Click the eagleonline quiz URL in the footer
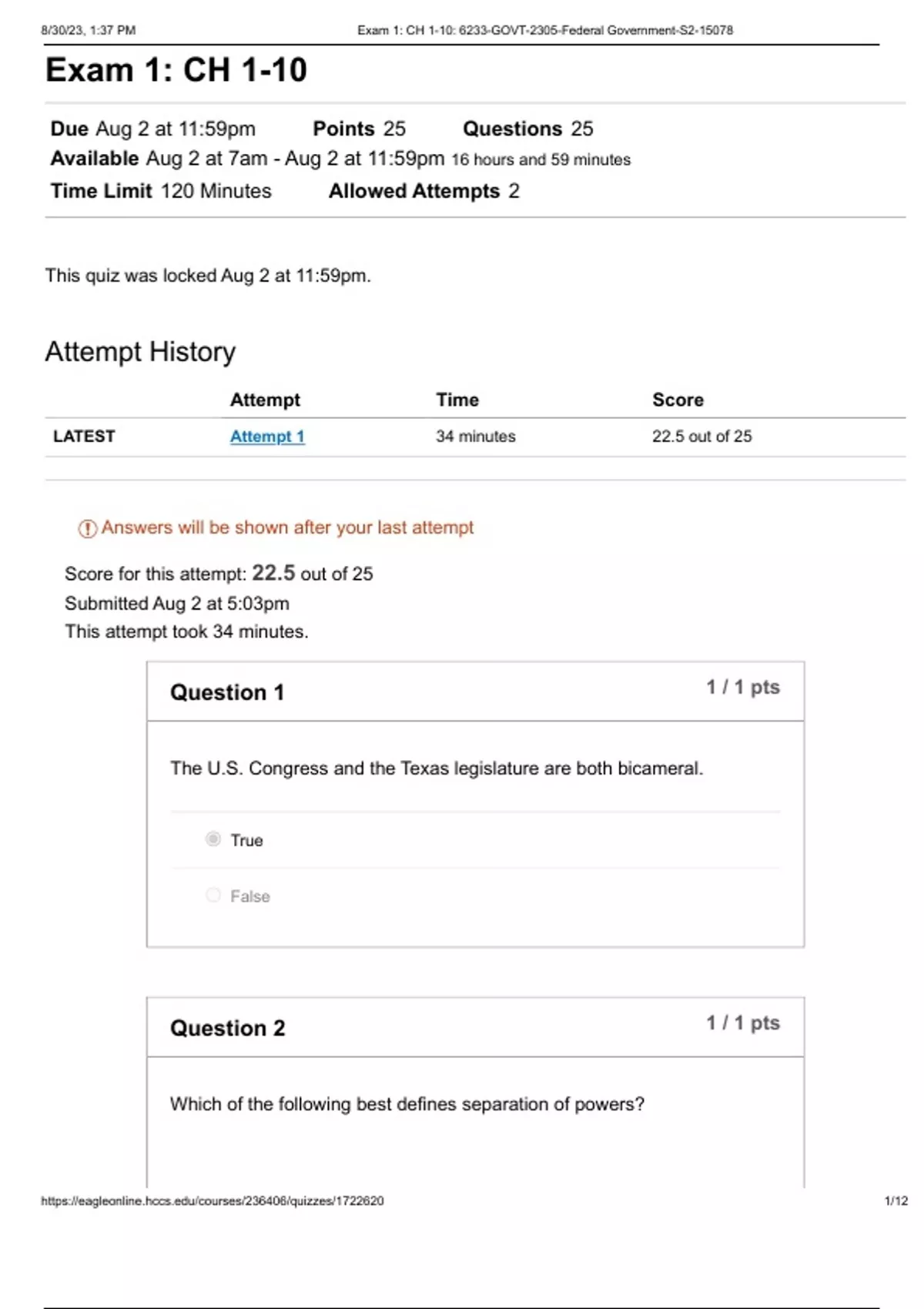Image resolution: width=924 pixels, height=1309 pixels. click(x=212, y=1200)
